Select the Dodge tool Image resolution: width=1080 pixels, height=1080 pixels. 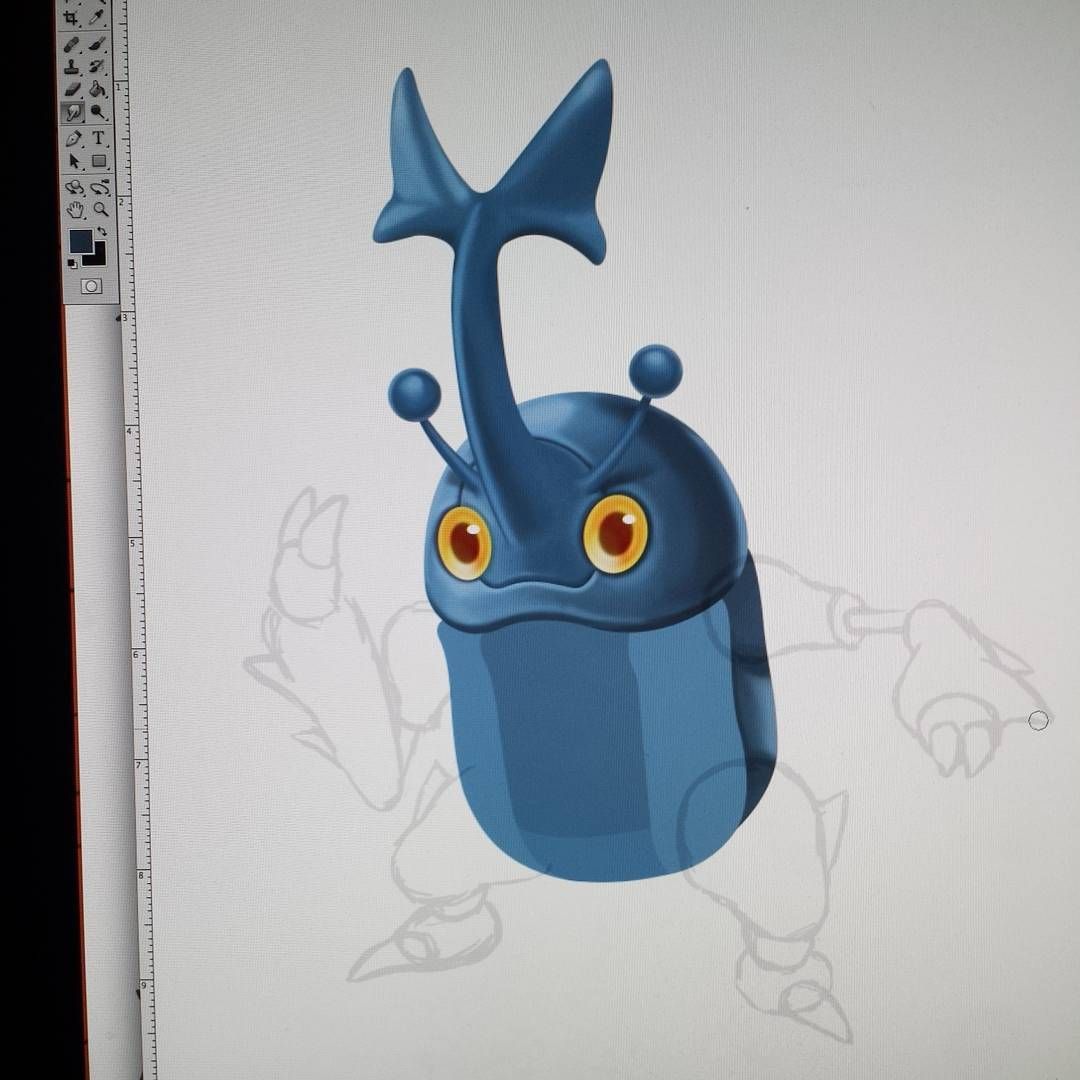98,111
